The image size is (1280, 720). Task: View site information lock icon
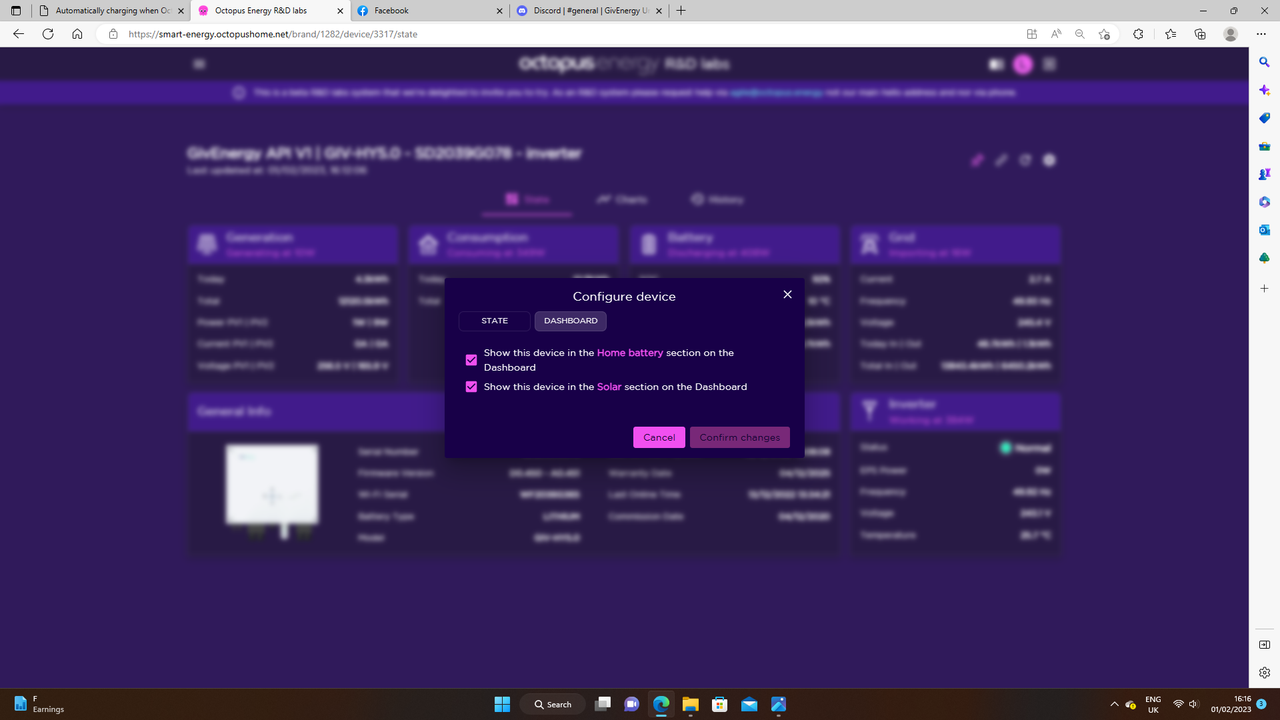click(x=113, y=33)
